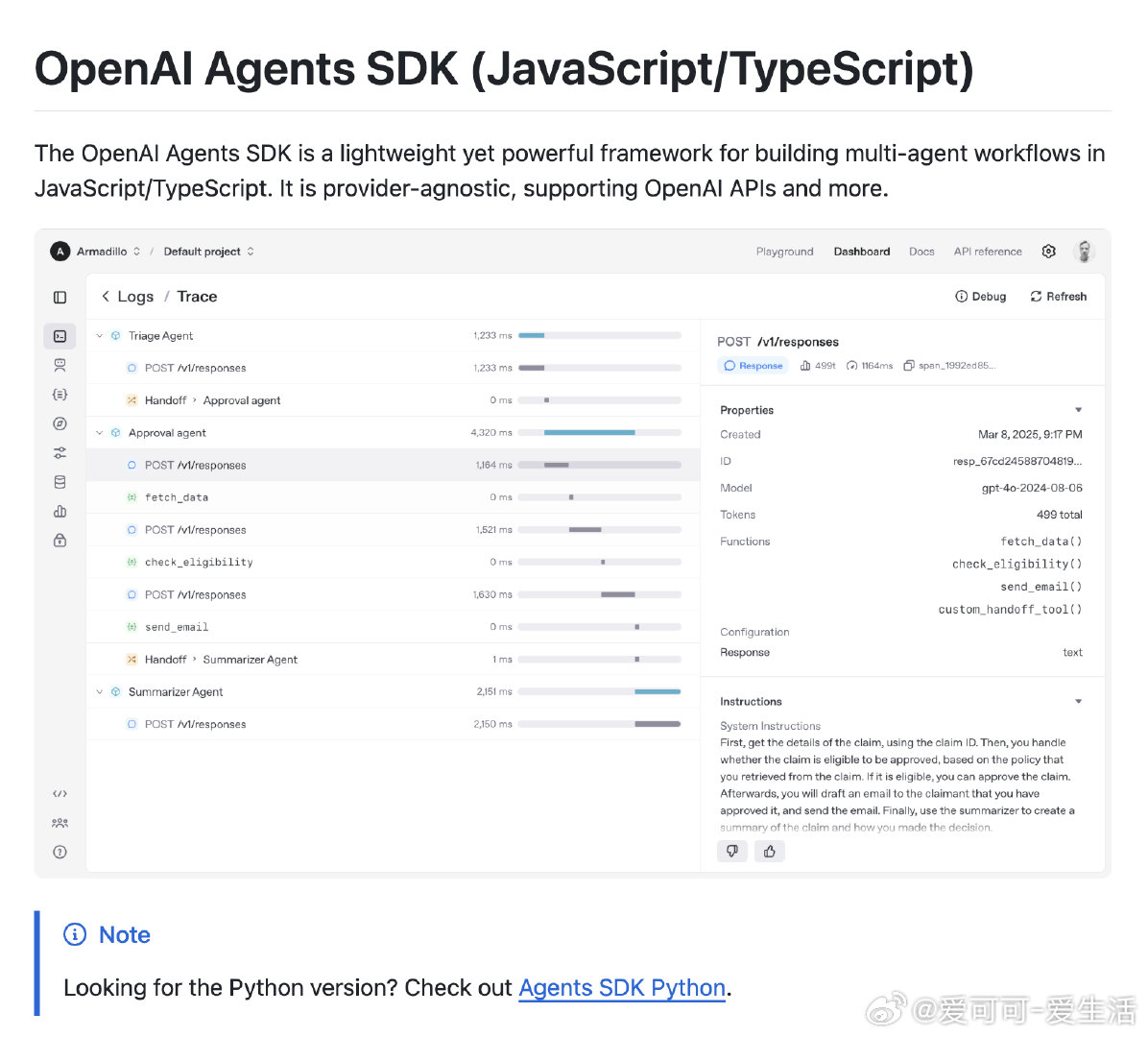
Task: Open the bar chart usage sidebar icon
Action: click(x=60, y=511)
